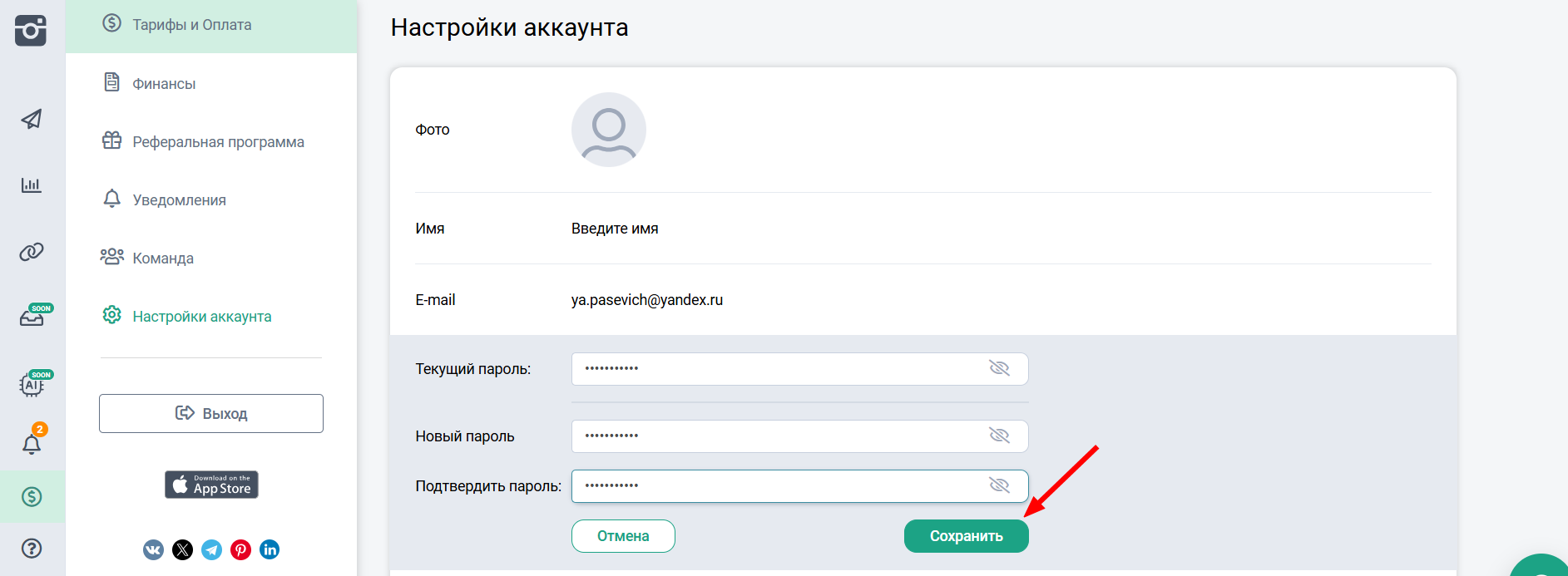Viewport: 1568px width, 576px height.
Task: Open the Тарифы и Оплата menu item
Action: click(192, 25)
